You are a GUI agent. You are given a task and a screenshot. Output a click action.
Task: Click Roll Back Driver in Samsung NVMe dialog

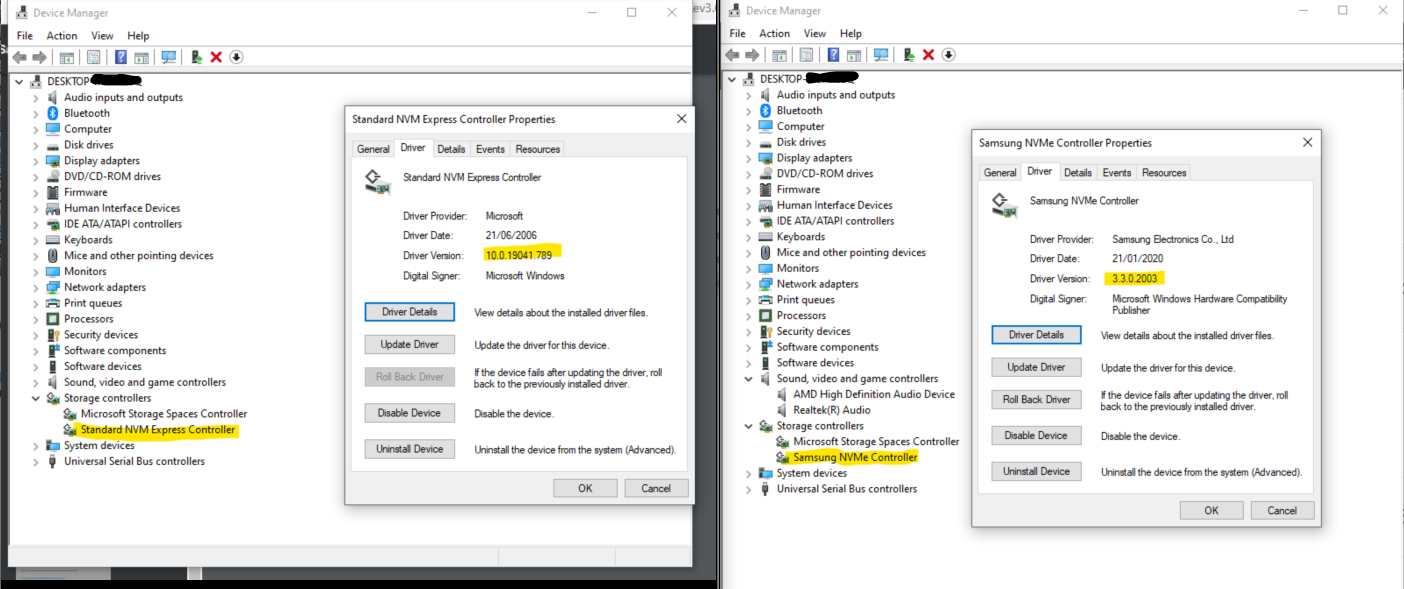click(x=1037, y=399)
